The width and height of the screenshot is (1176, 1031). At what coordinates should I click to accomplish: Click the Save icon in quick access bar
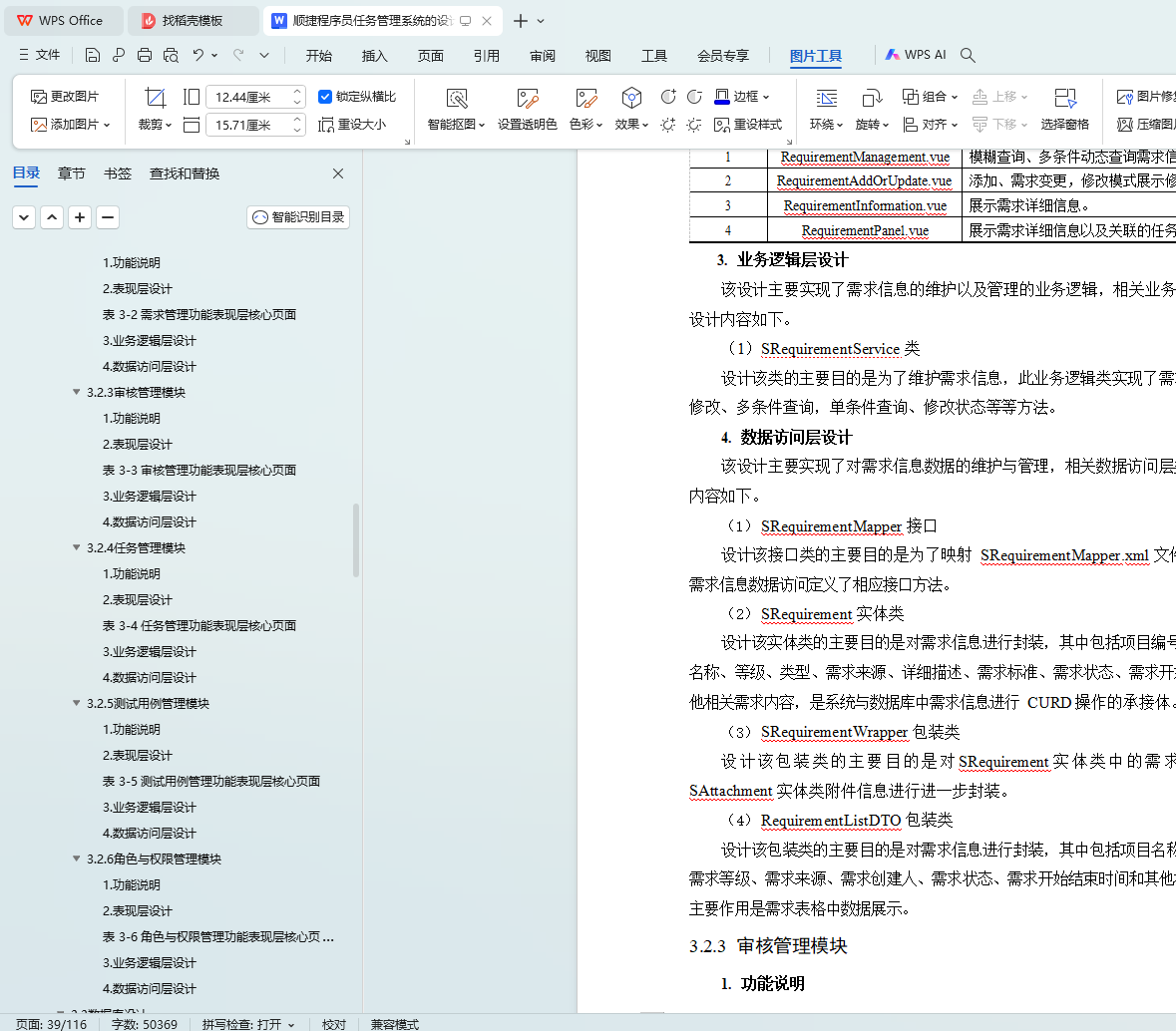pyautogui.click(x=92, y=55)
